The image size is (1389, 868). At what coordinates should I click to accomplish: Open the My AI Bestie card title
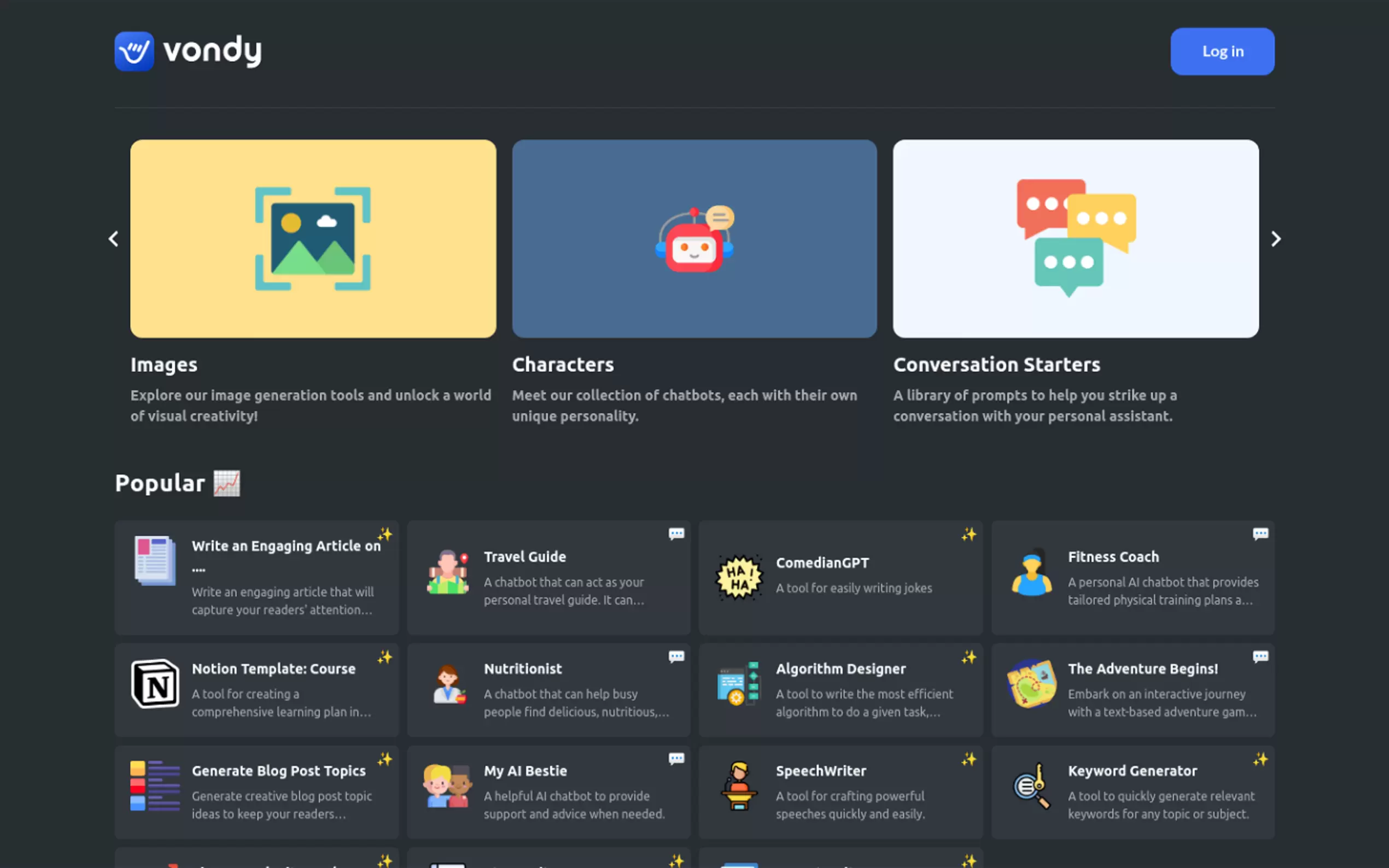point(525,771)
